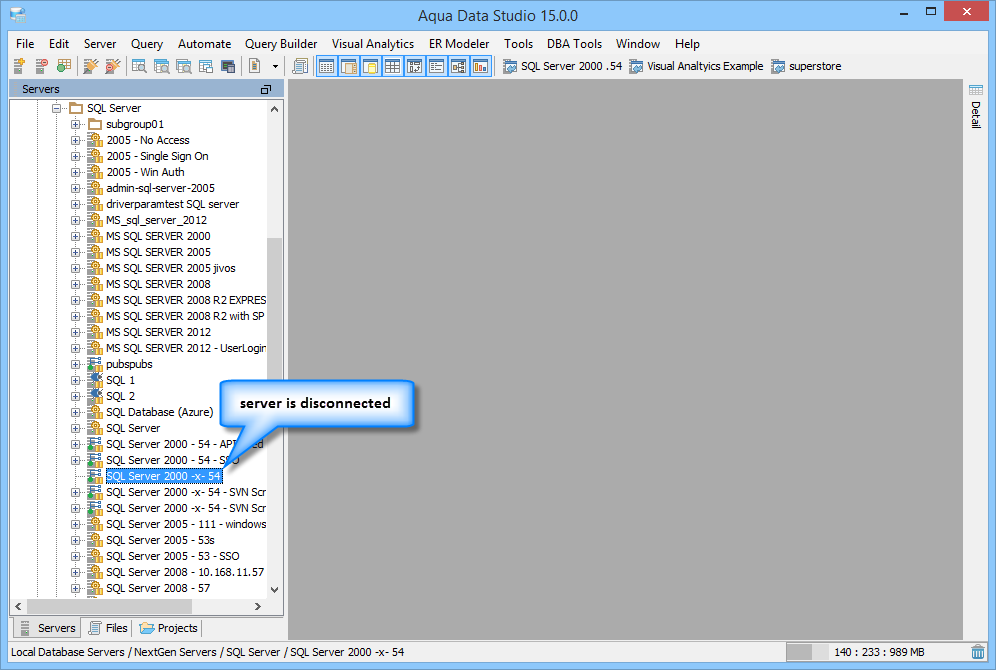Click the Disconnect server plug icon with red minus

(x=113, y=66)
